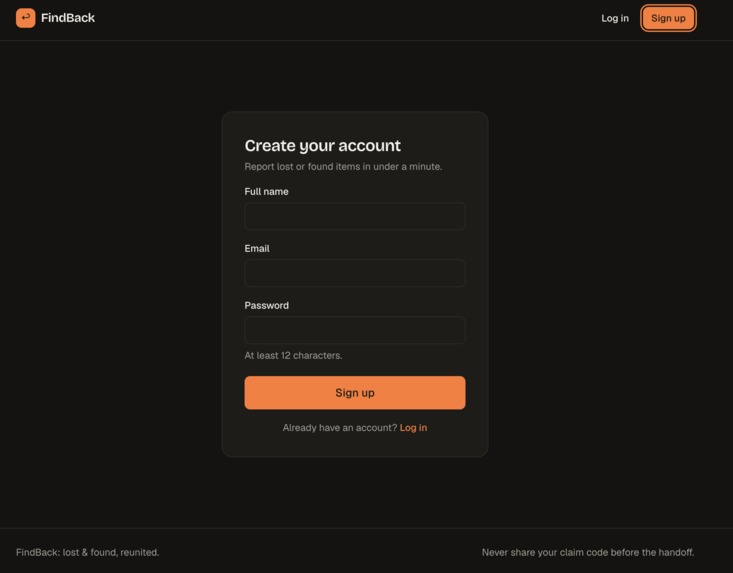Click the 'Email' label
Viewport: 733px width, 573px height.
(x=257, y=249)
